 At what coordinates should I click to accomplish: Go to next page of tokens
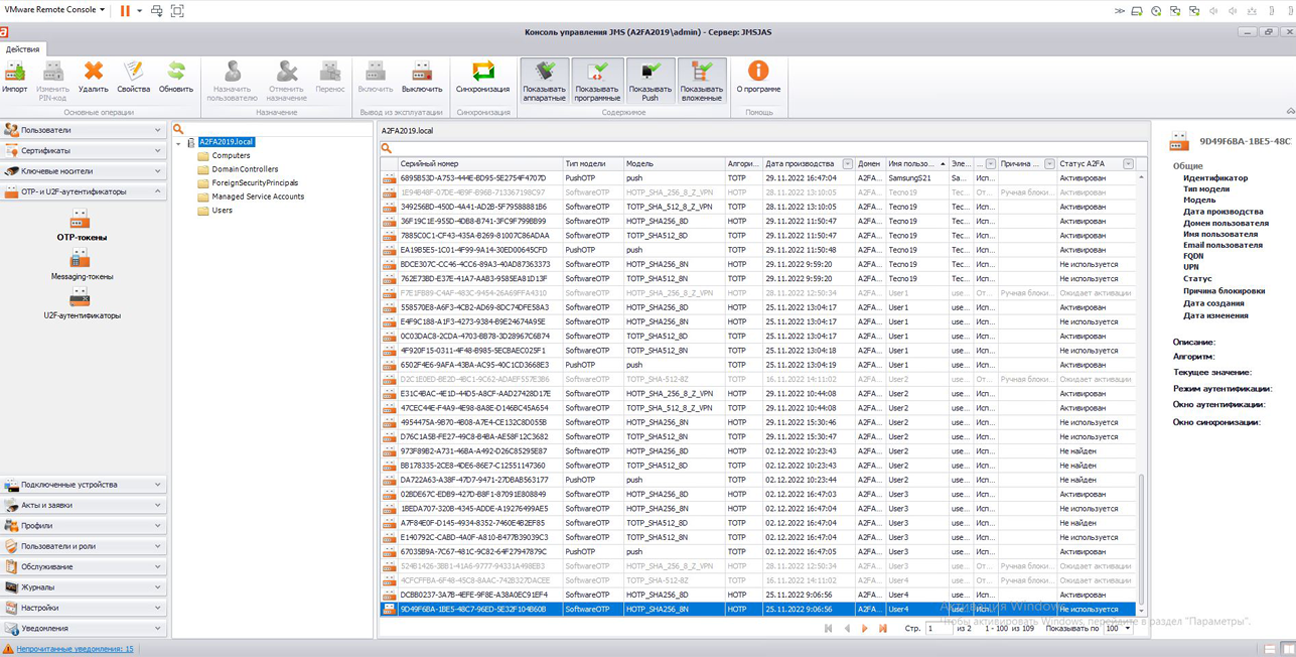pyautogui.click(x=865, y=628)
